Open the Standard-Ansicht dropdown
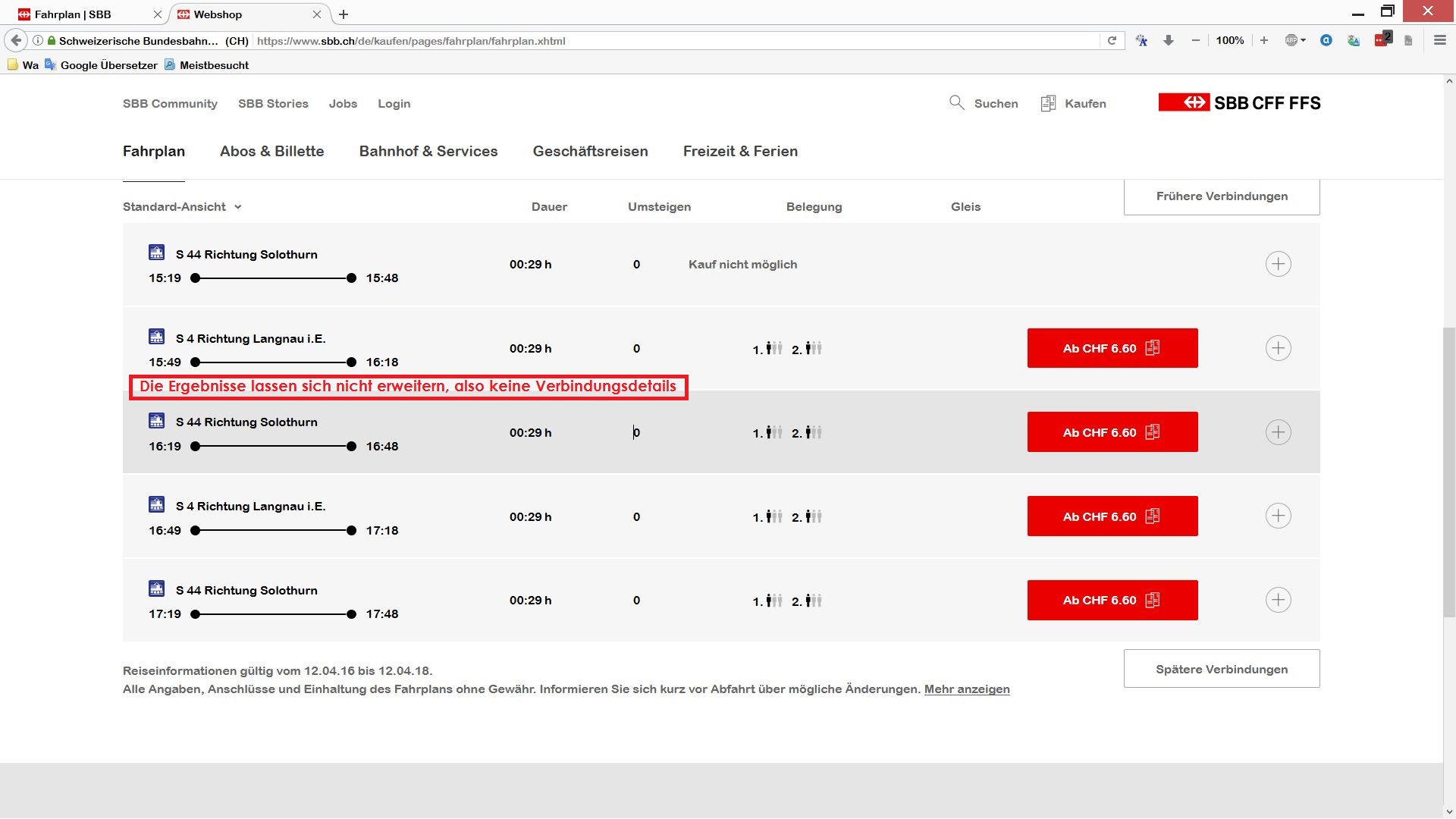The image size is (1456, 819). (x=182, y=207)
